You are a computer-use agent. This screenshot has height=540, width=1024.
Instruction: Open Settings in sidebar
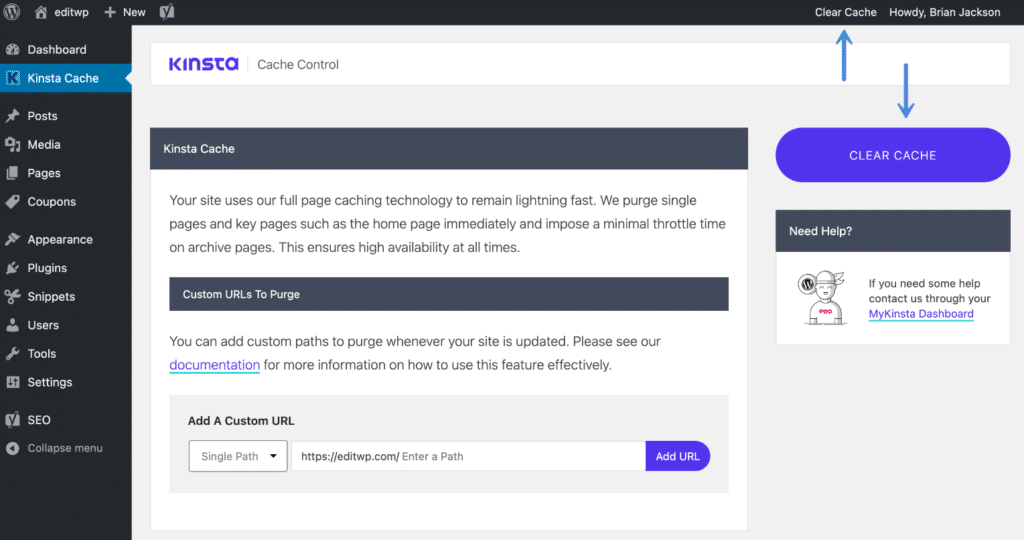tap(50, 382)
